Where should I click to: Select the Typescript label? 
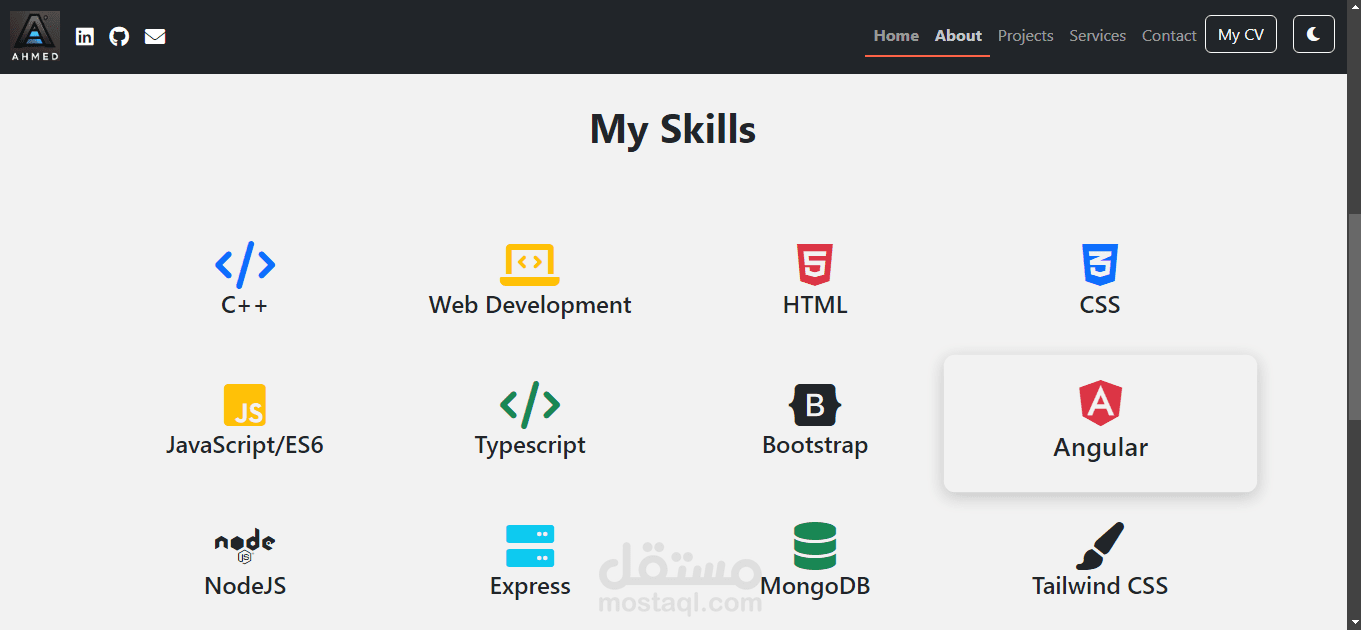pyautogui.click(x=530, y=445)
